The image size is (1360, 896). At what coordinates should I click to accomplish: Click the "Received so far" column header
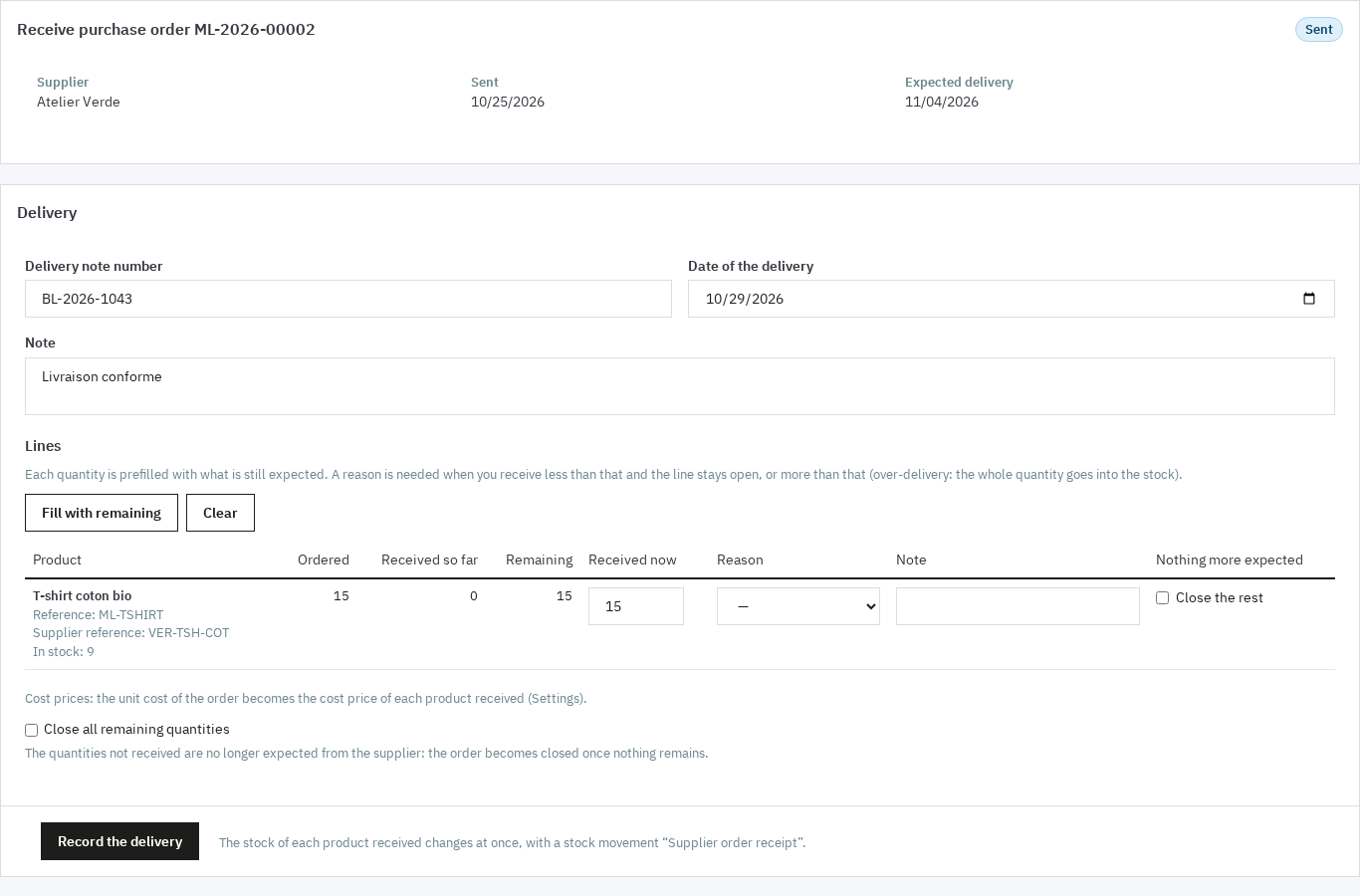(429, 560)
